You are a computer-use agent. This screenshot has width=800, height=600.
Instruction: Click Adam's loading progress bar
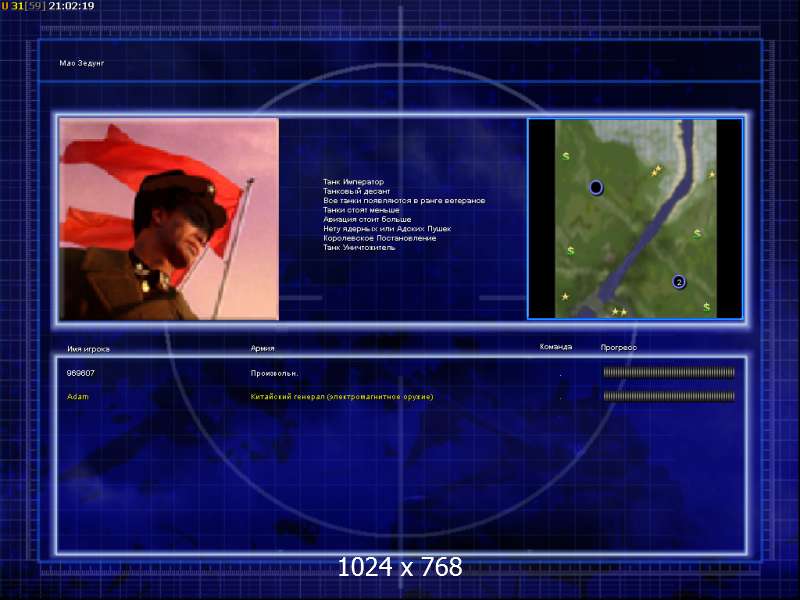(x=669, y=396)
